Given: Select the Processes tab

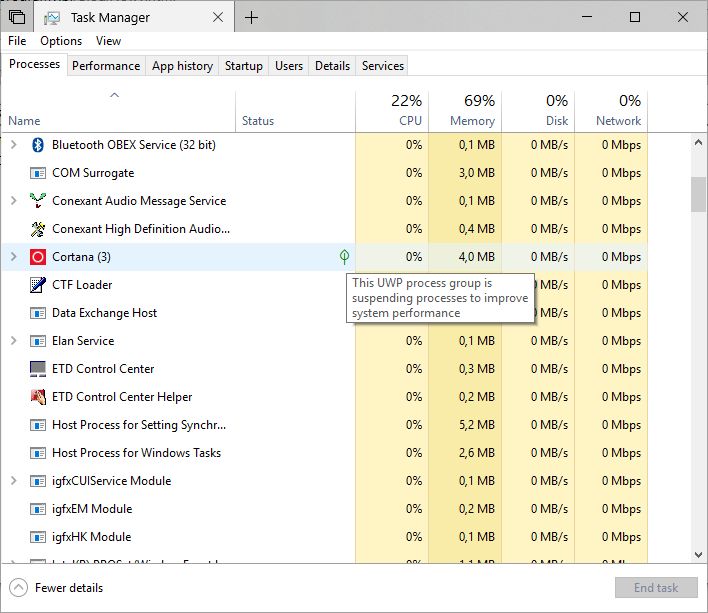Looking at the screenshot, I should click(34, 65).
